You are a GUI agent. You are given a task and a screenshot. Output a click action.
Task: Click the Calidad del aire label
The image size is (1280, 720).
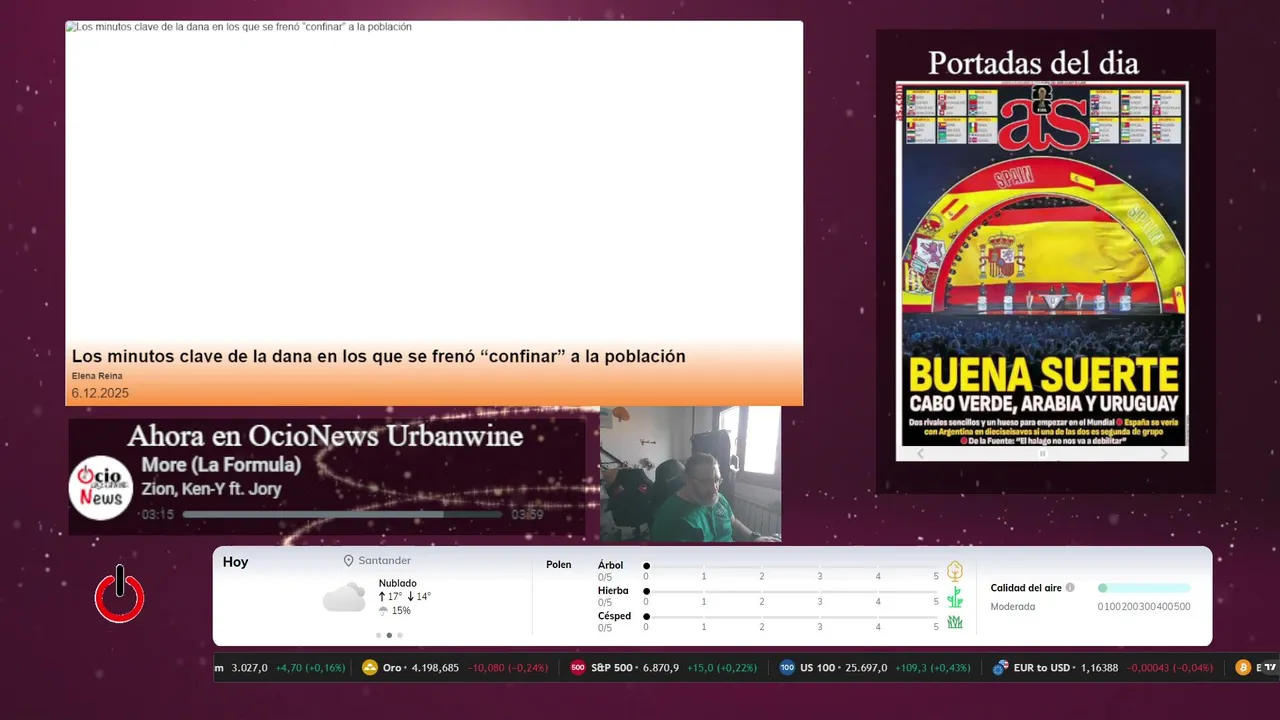[x=1026, y=588]
